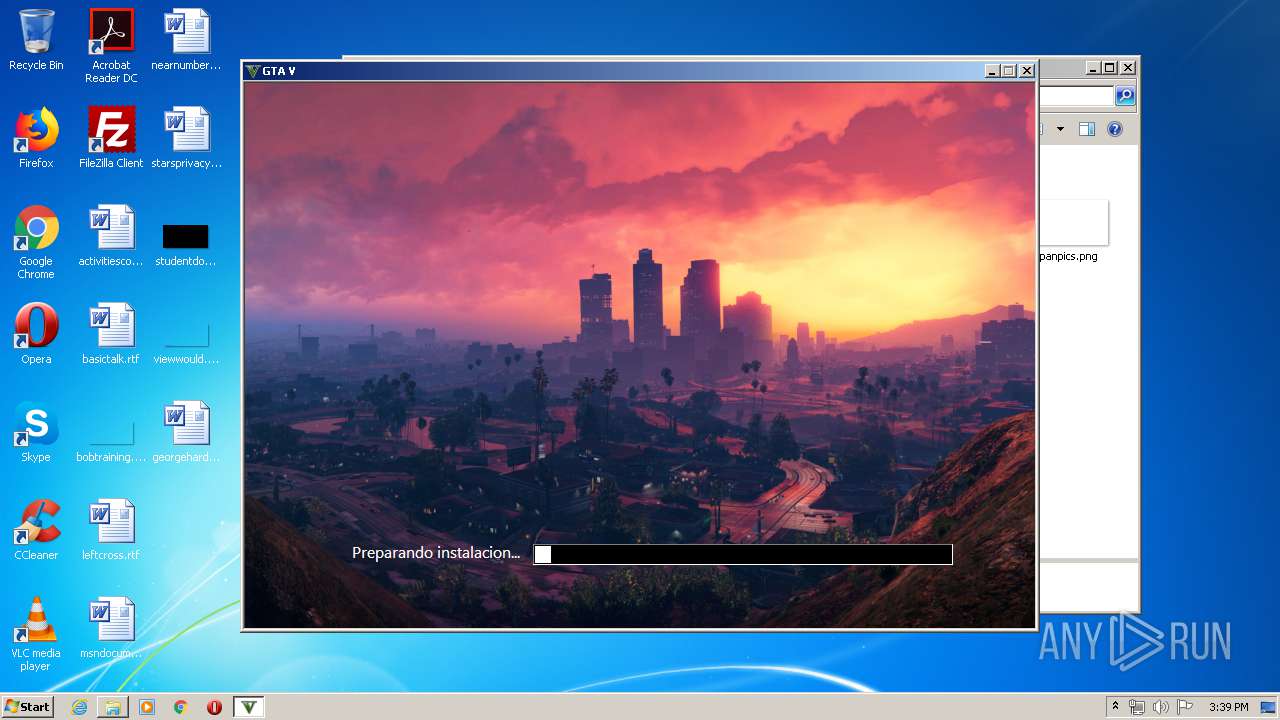Minimize the Explorer window behind
1280x720 pixels.
tap(1093, 68)
